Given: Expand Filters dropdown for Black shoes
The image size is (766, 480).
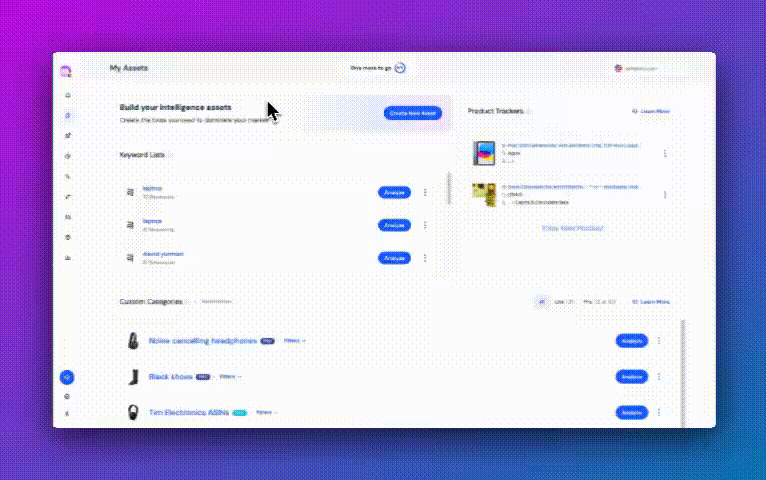Looking at the screenshot, I should tap(230, 376).
